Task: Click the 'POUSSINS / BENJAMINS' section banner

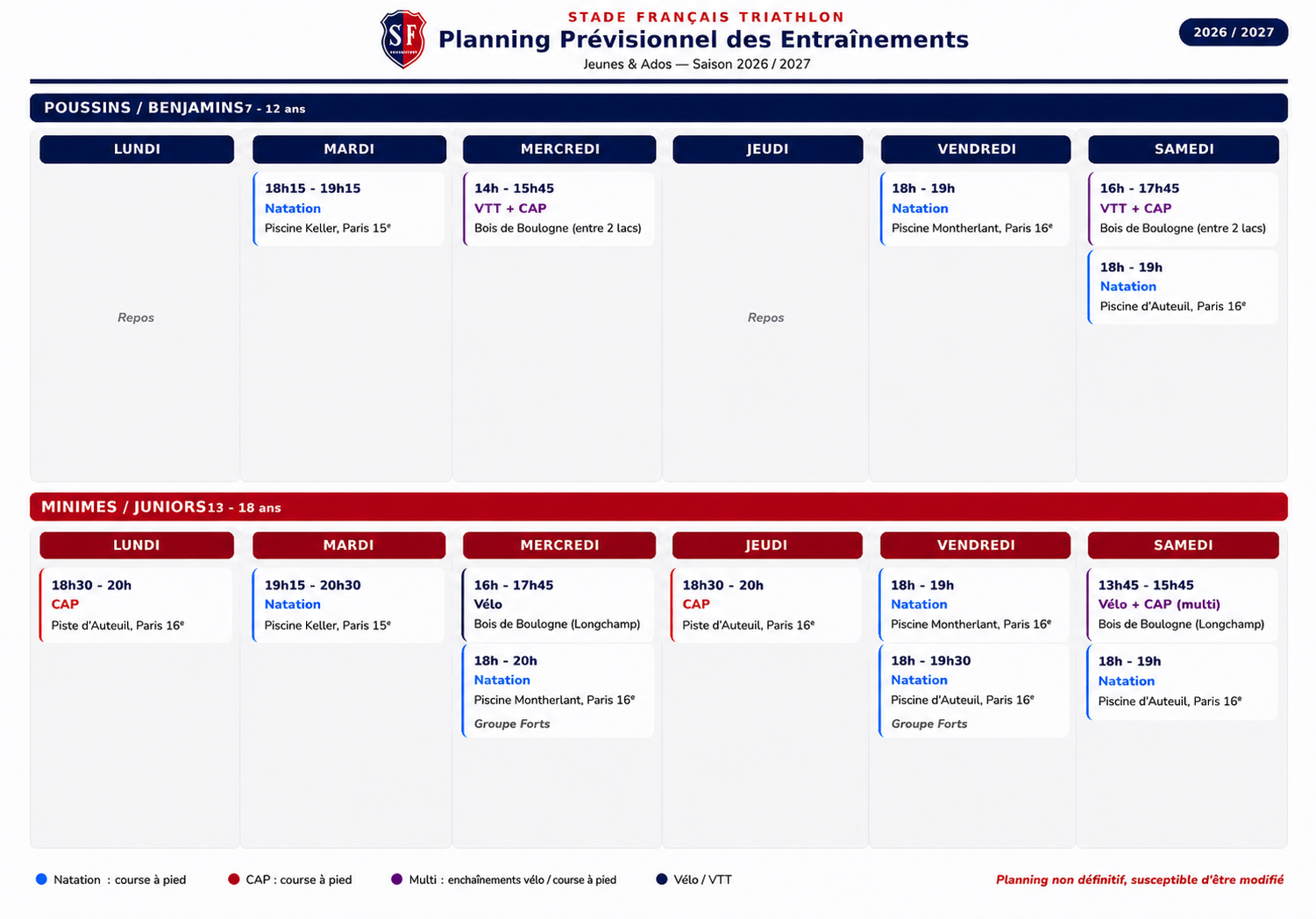Action: coord(658,108)
